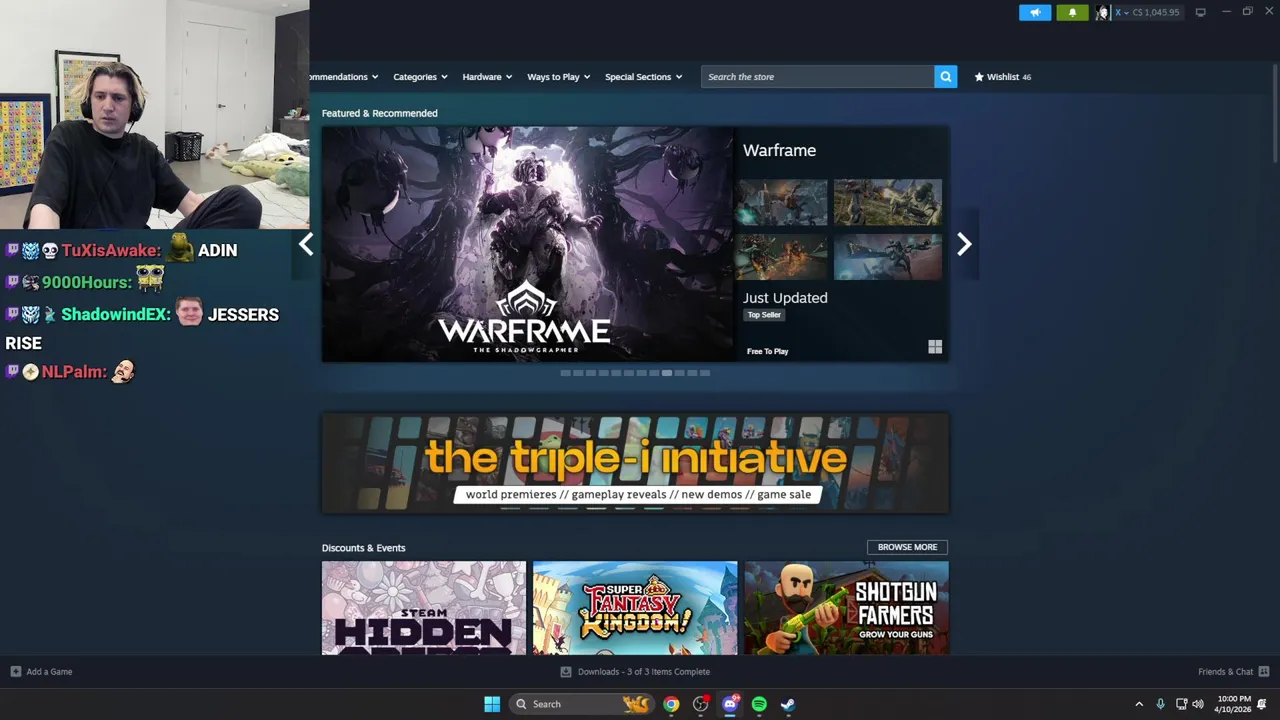The width and height of the screenshot is (1280, 720).
Task: Open Downloads status in bottom bar
Action: point(636,672)
